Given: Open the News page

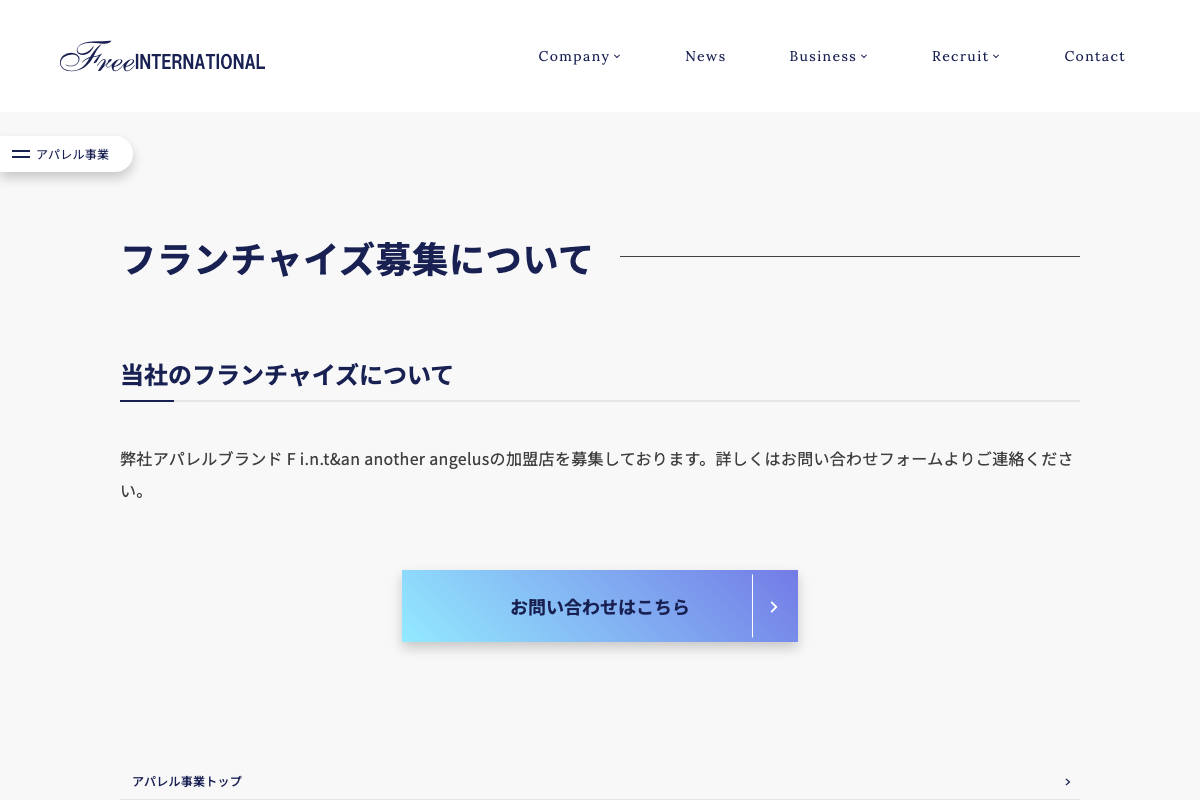Looking at the screenshot, I should pyautogui.click(x=705, y=56).
